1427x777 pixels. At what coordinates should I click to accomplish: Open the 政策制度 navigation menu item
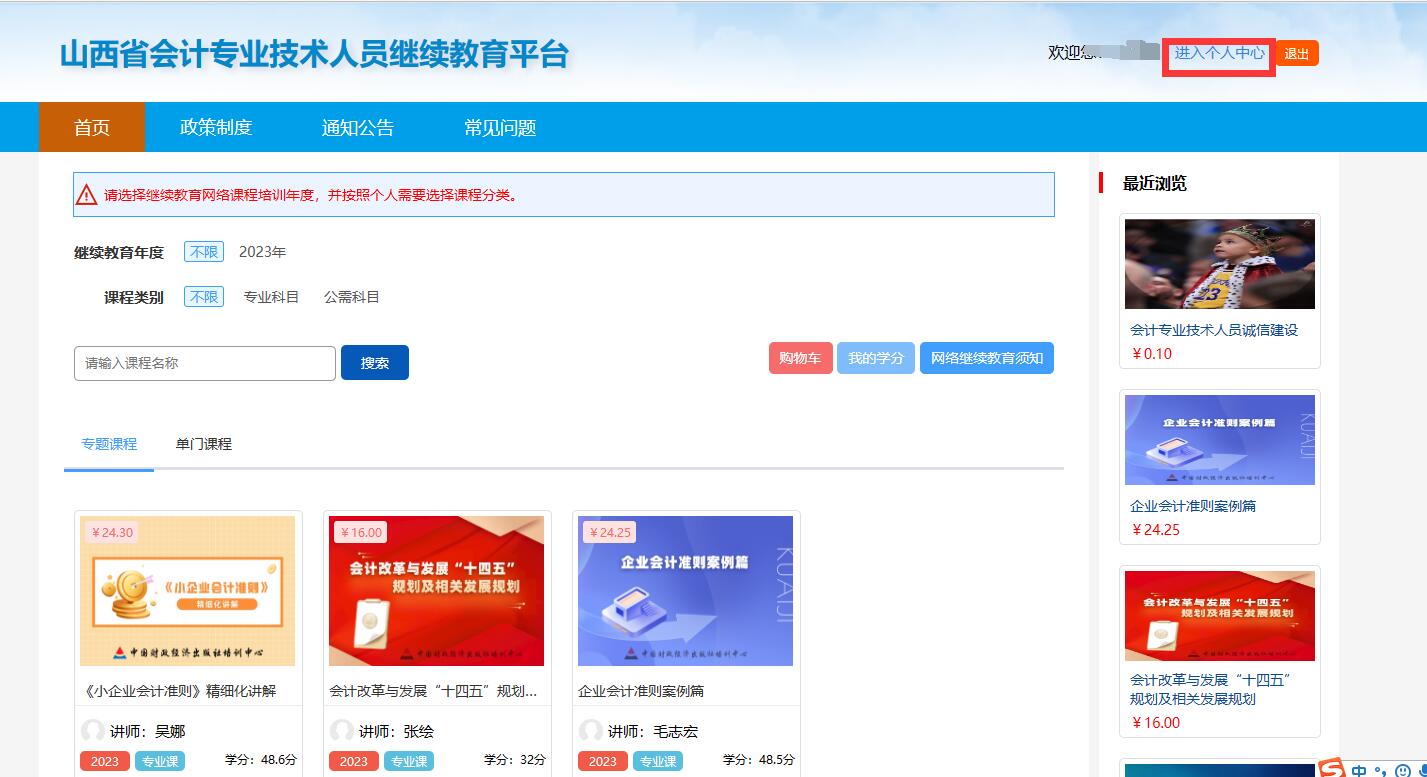(216, 127)
